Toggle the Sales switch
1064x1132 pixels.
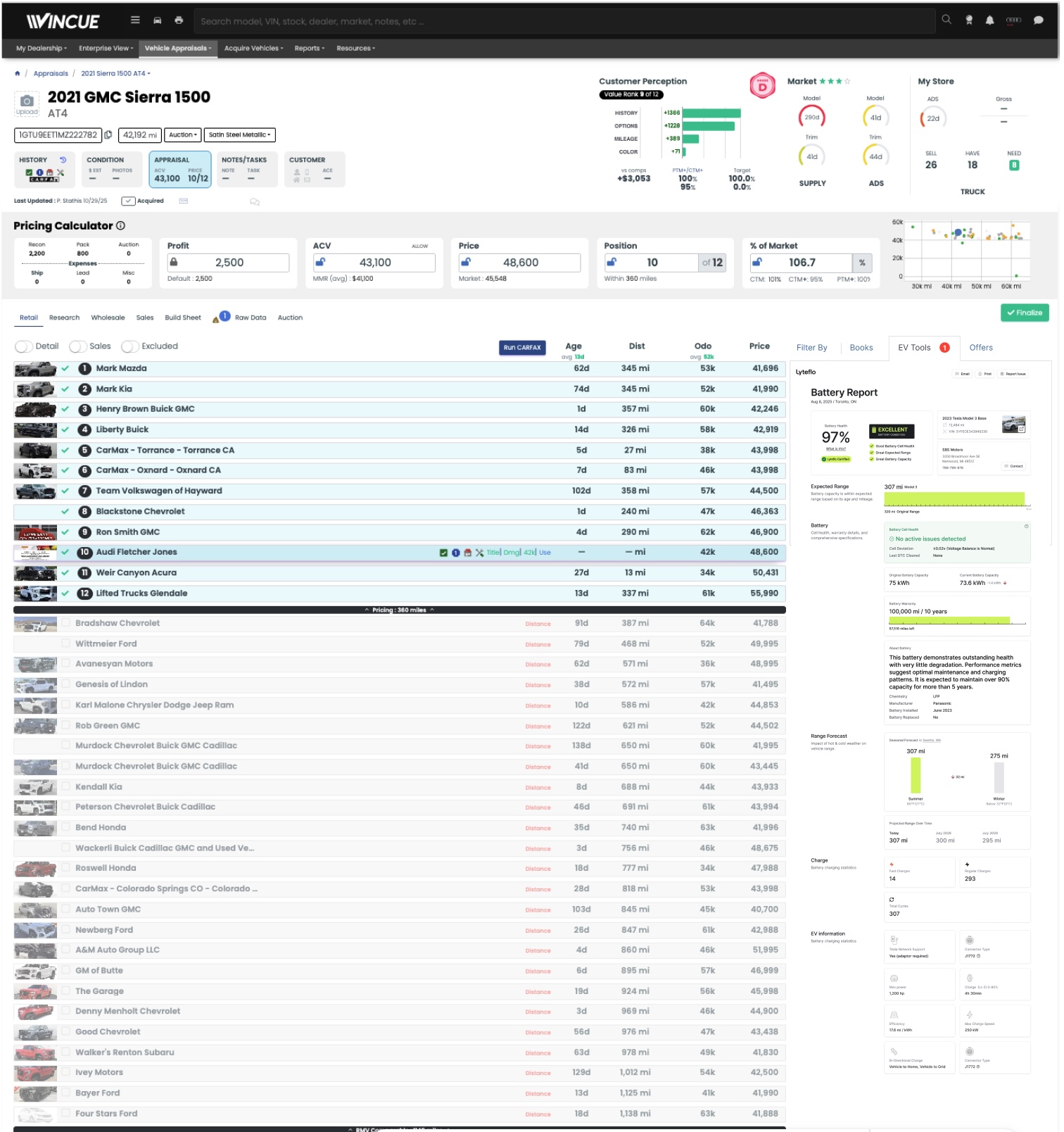click(x=78, y=346)
